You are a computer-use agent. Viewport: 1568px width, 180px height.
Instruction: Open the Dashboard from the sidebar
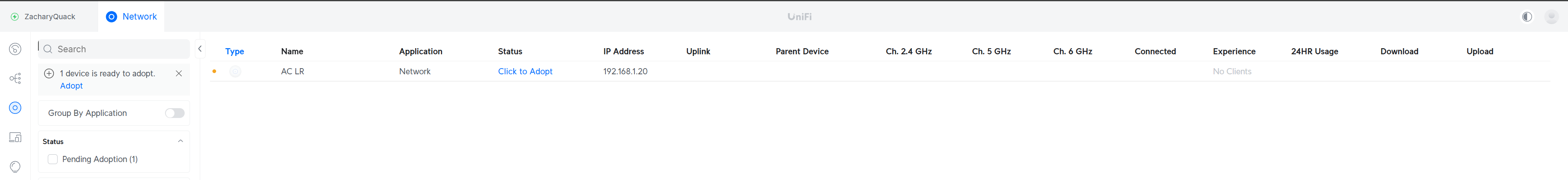tap(15, 49)
